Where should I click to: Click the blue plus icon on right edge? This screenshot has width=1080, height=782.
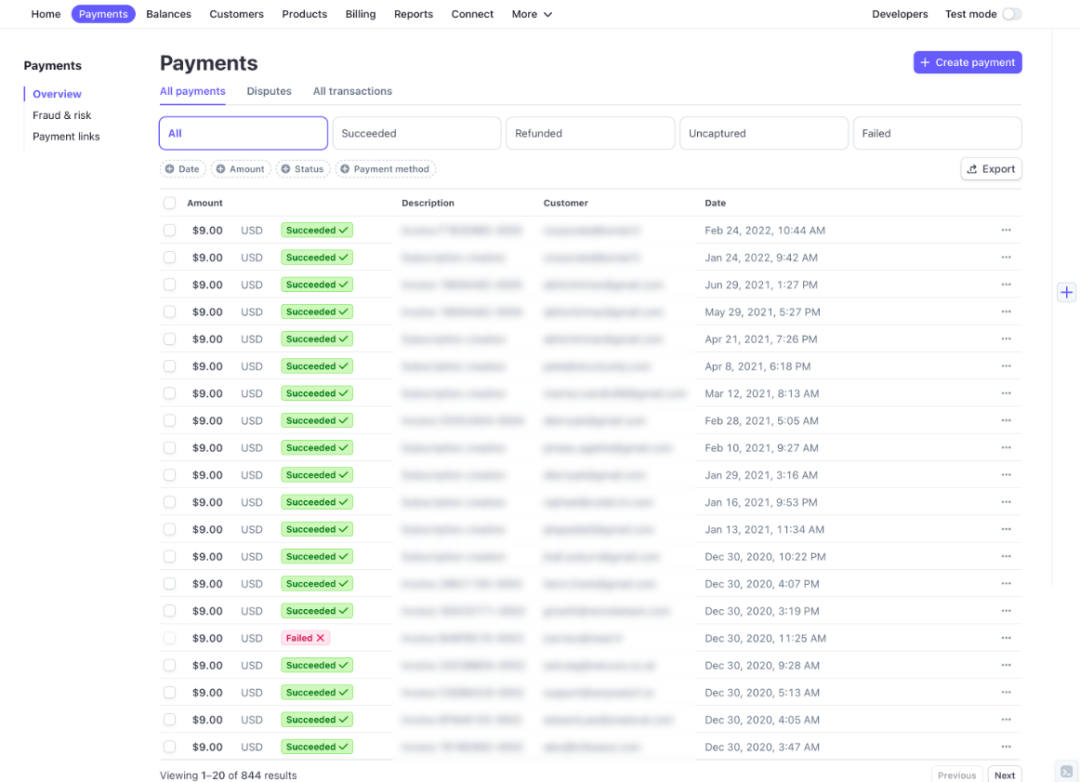pyautogui.click(x=1066, y=292)
